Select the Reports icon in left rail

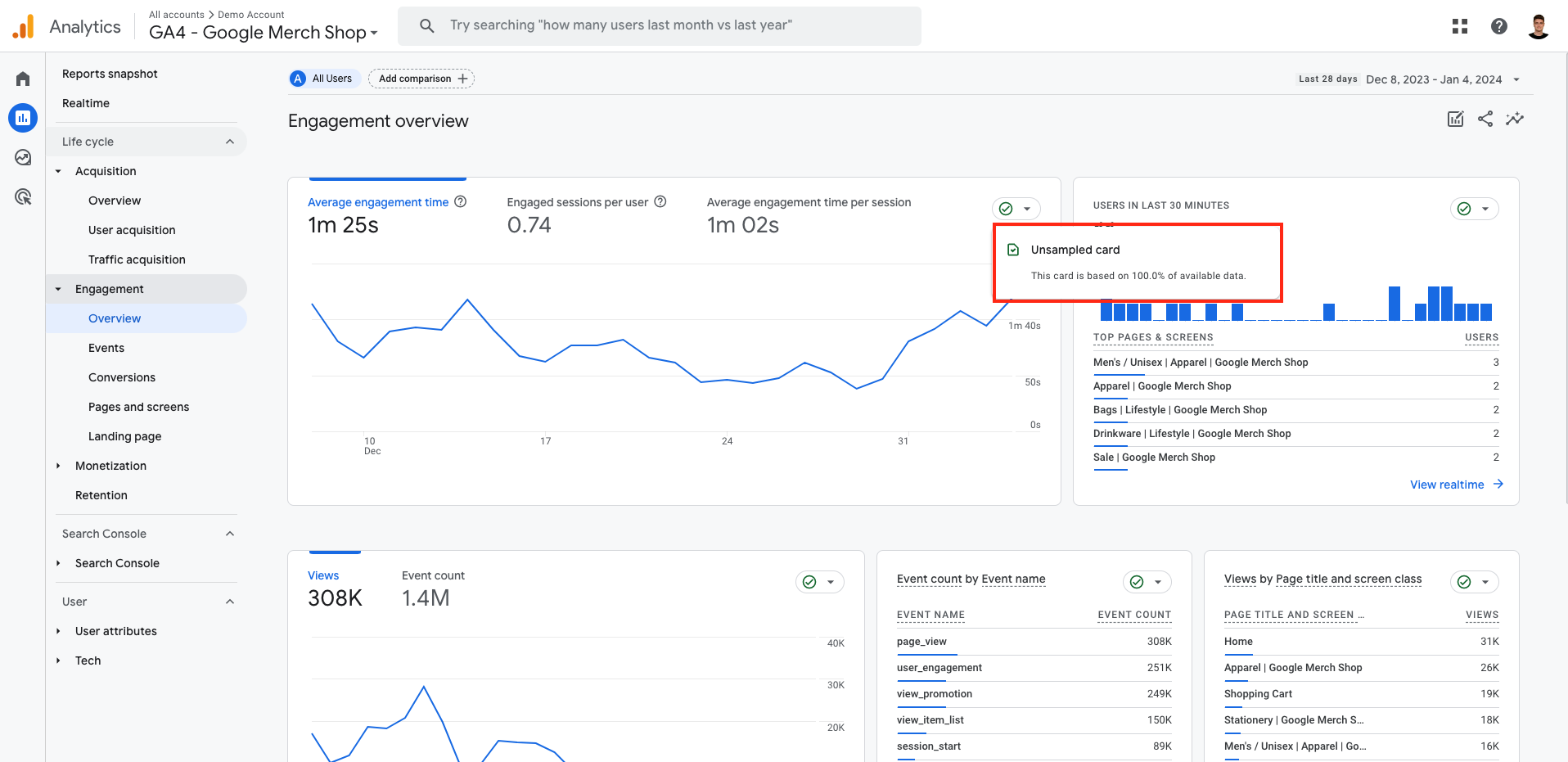[x=23, y=118]
